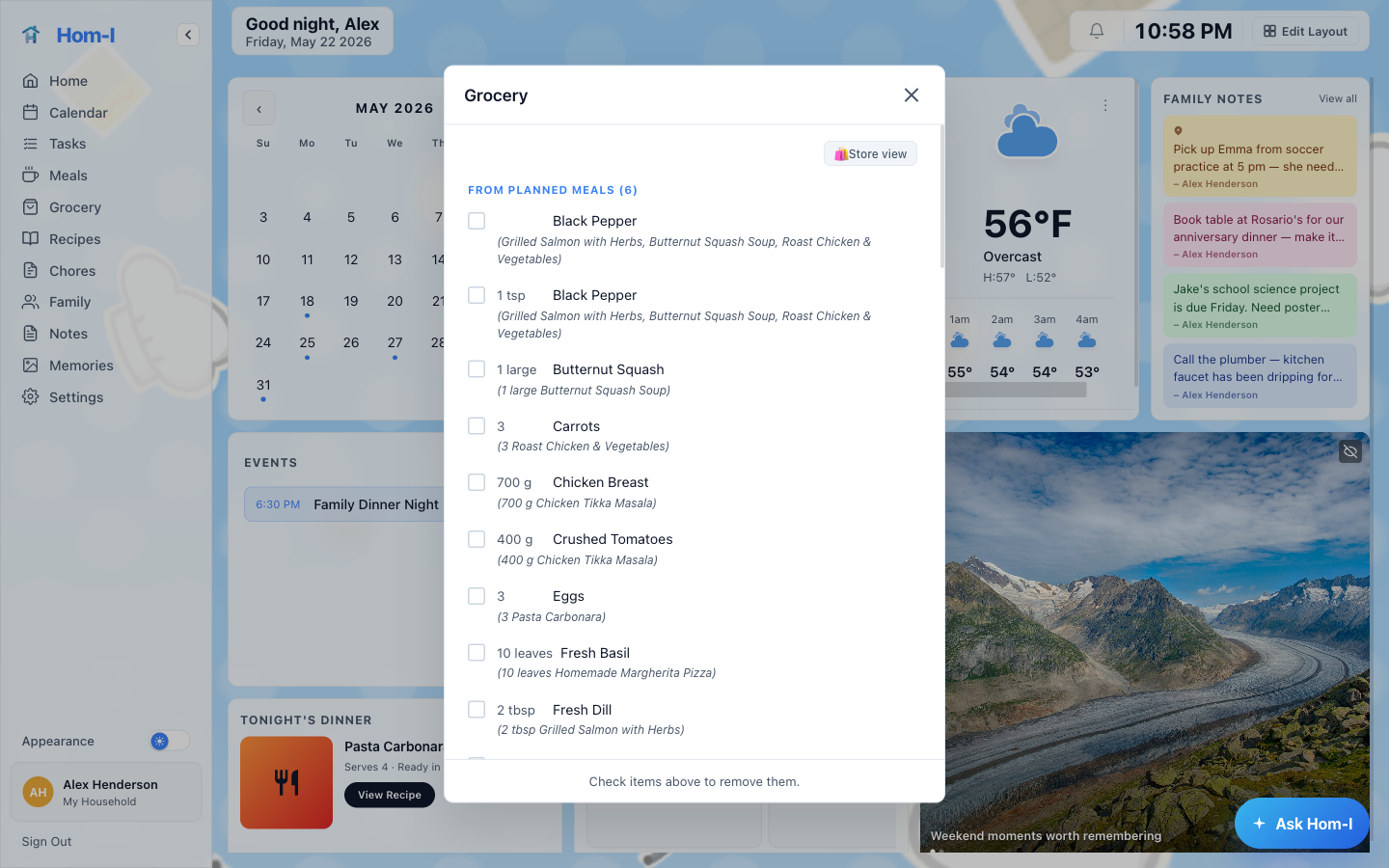1389x868 pixels.
Task: Check the Crushed Tomatoes item
Action: tap(477, 539)
